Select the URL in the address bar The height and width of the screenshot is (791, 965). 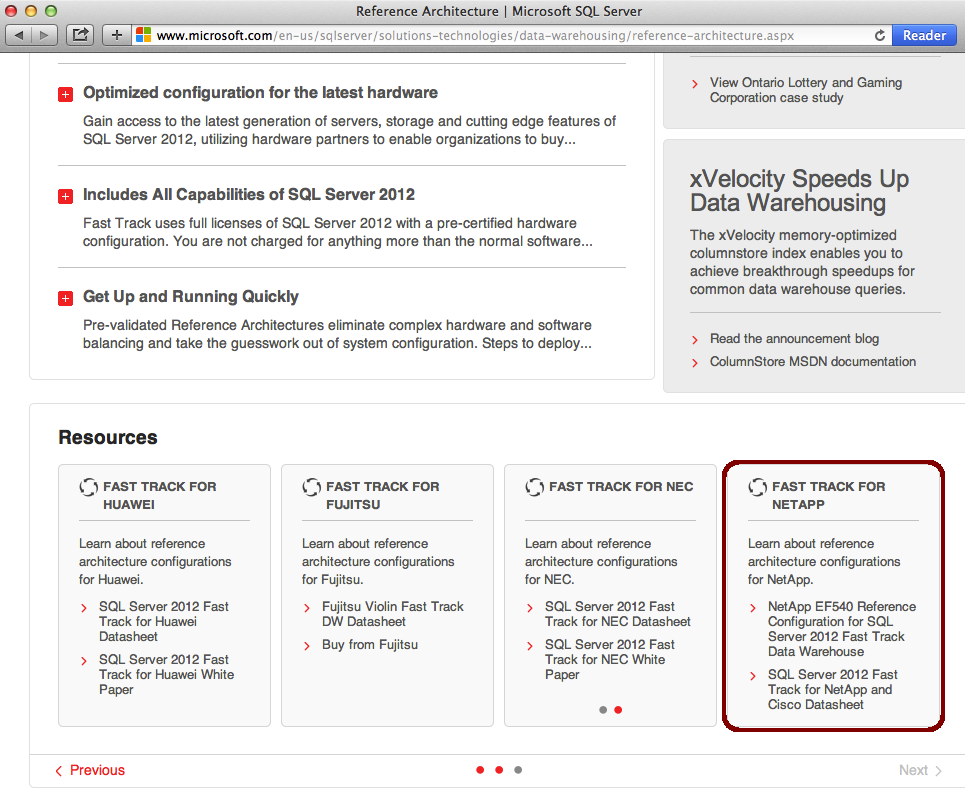pyautogui.click(x=475, y=36)
